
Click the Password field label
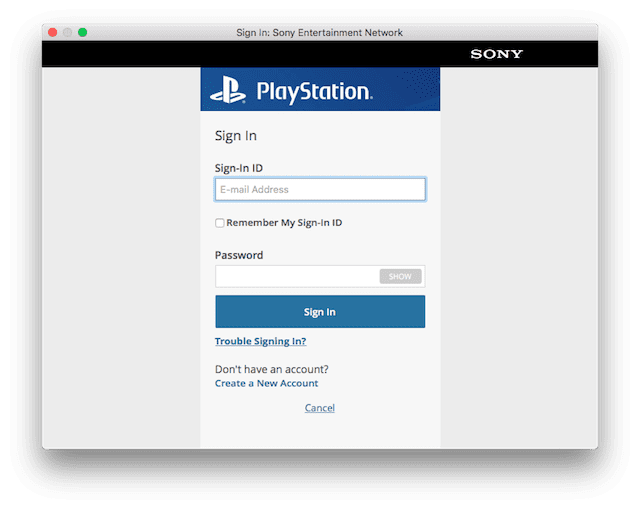tap(239, 255)
